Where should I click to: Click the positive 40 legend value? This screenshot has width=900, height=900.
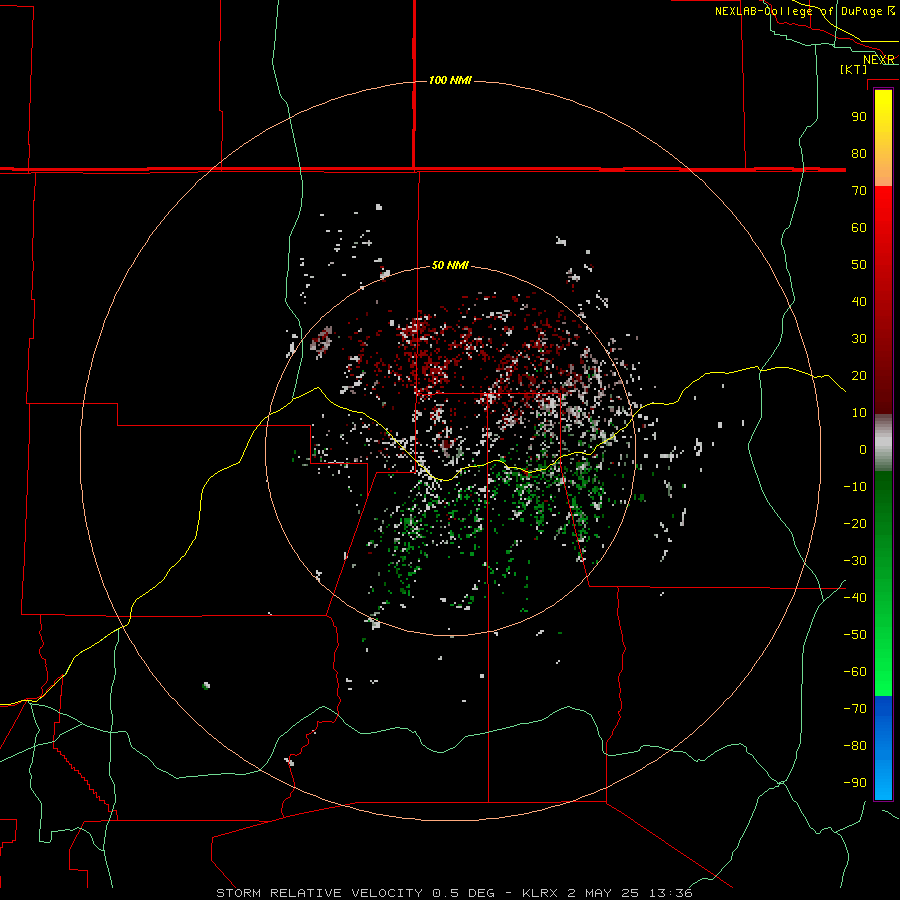(859, 301)
